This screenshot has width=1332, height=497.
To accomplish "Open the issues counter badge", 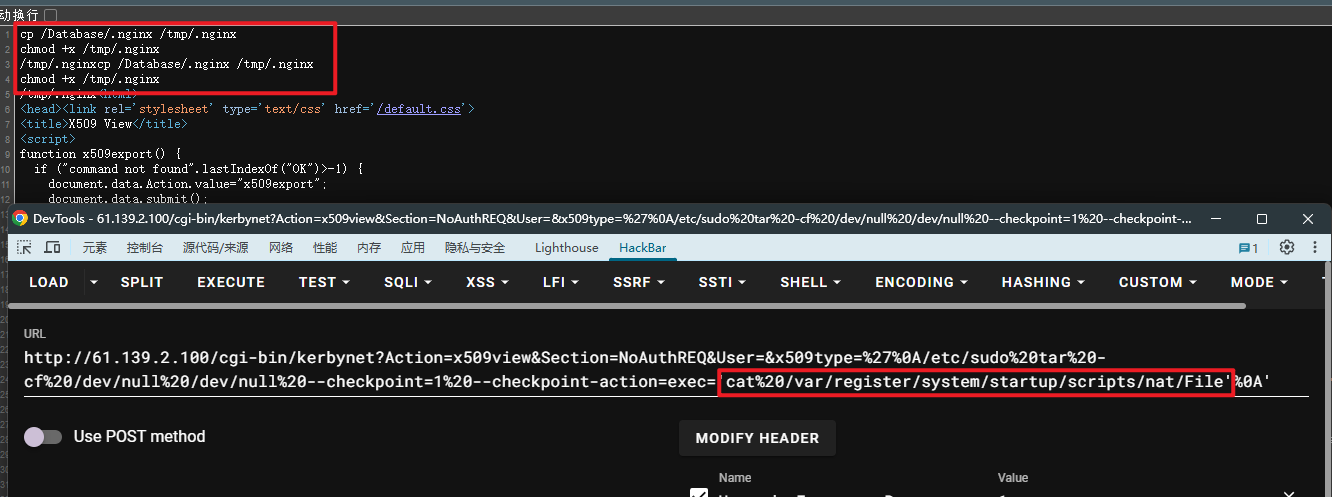I will (1249, 248).
